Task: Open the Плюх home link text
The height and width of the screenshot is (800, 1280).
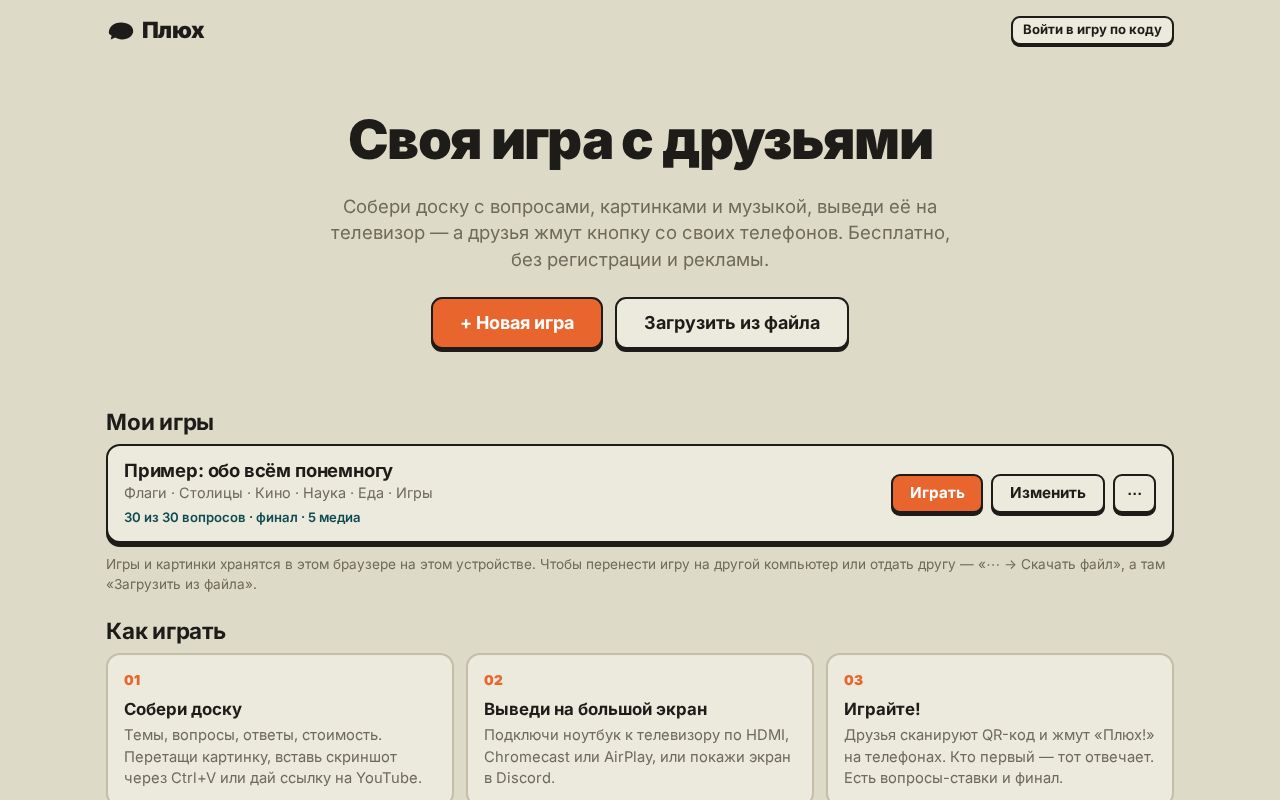Action: pyautogui.click(x=173, y=31)
